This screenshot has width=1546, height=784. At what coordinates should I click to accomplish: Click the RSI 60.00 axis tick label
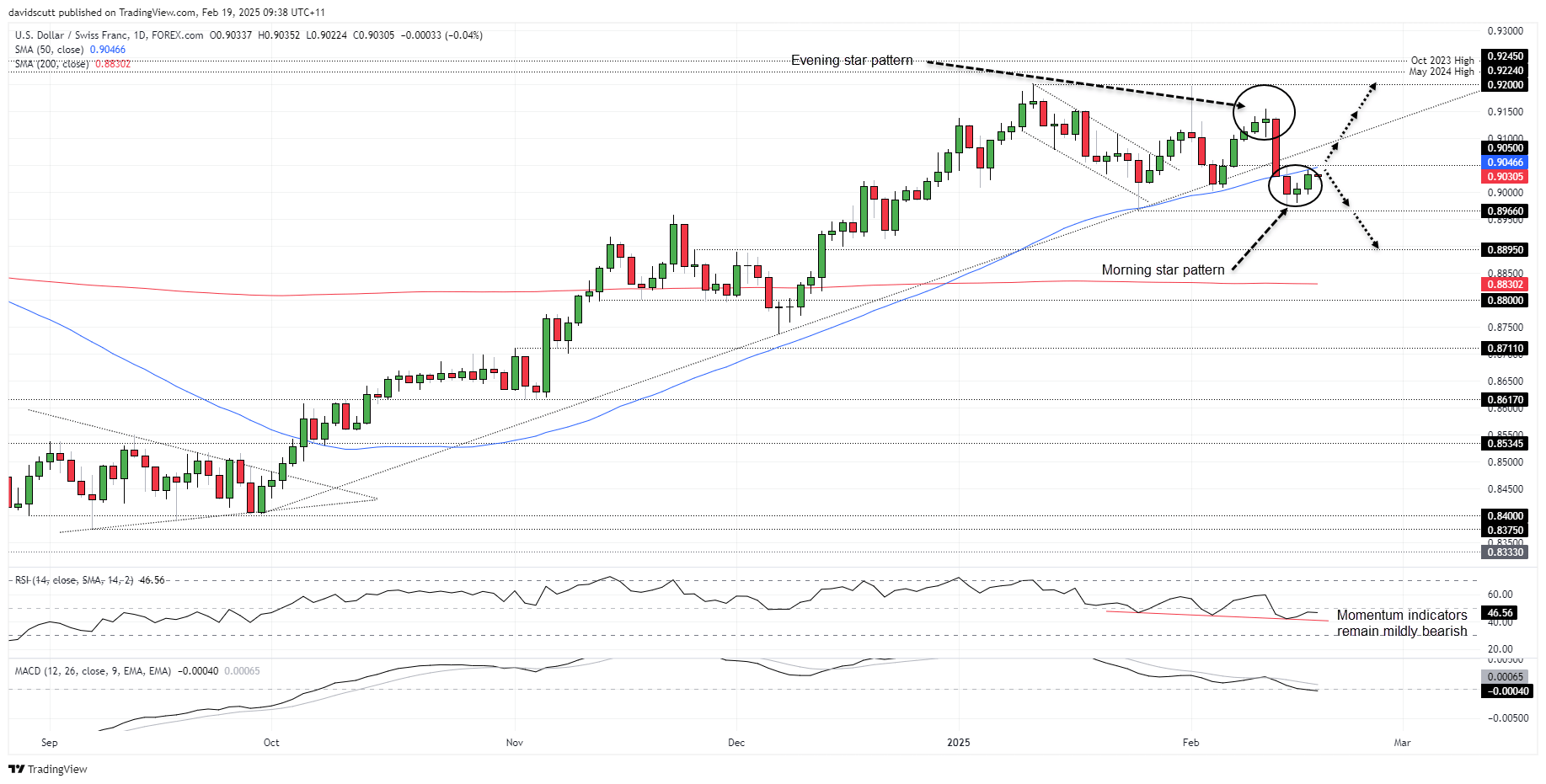tap(1501, 595)
